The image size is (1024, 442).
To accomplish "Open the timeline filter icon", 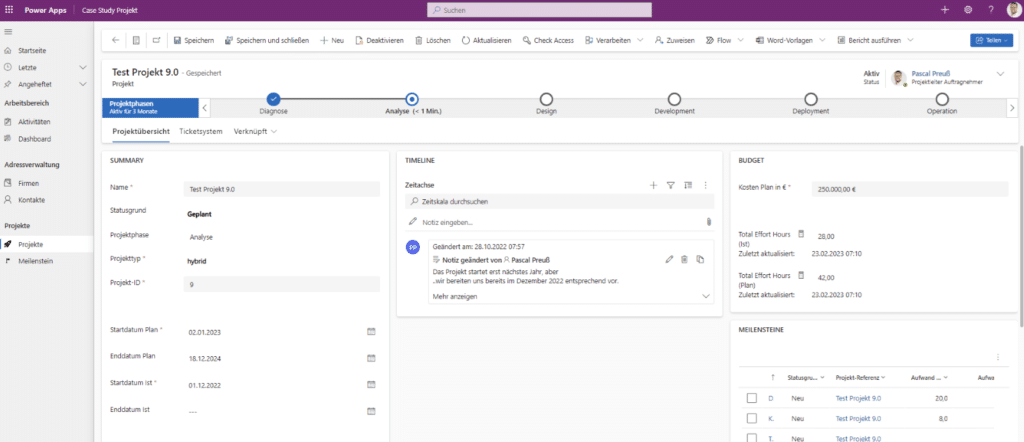I will (x=670, y=185).
